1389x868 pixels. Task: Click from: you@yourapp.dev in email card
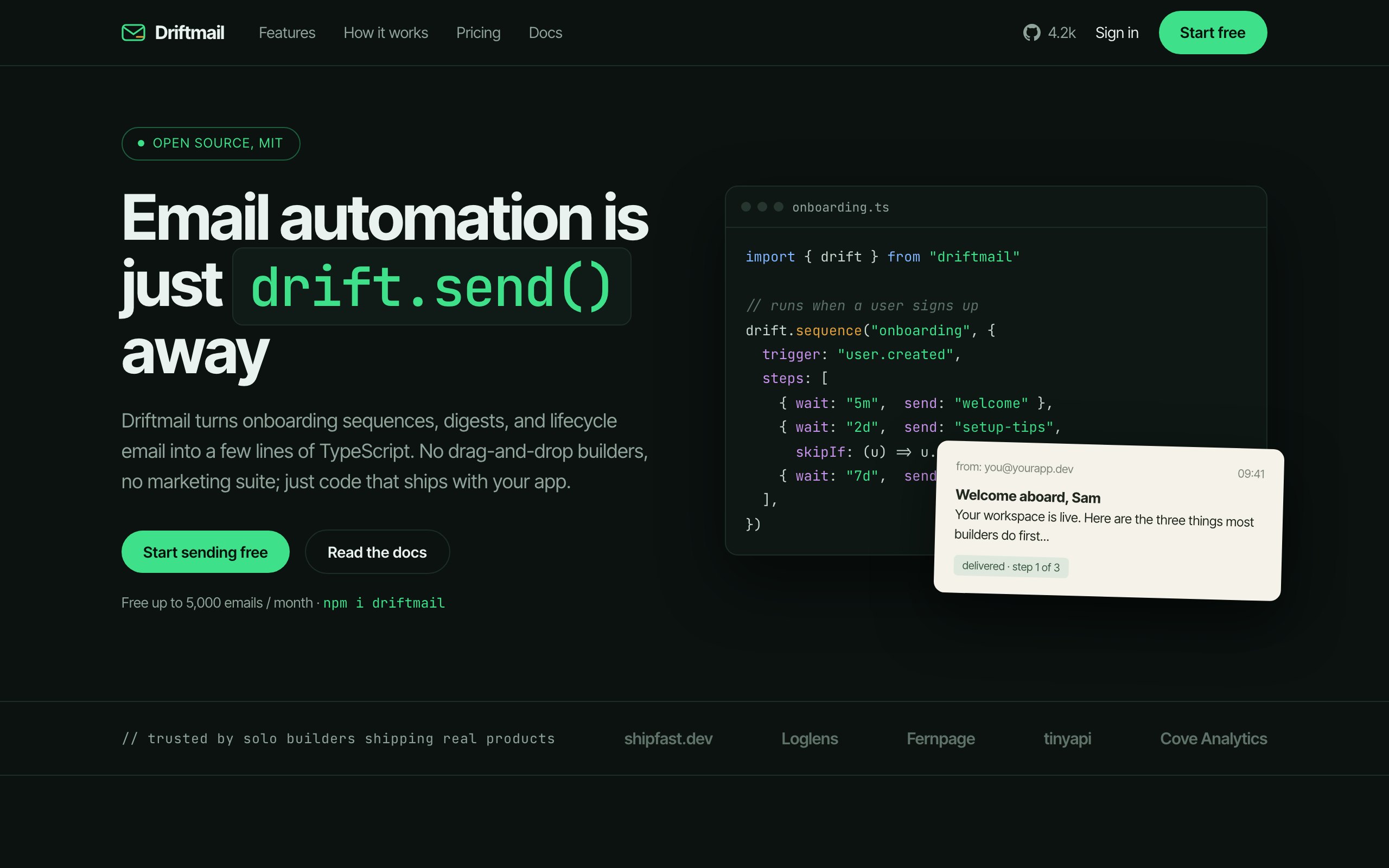(1014, 468)
